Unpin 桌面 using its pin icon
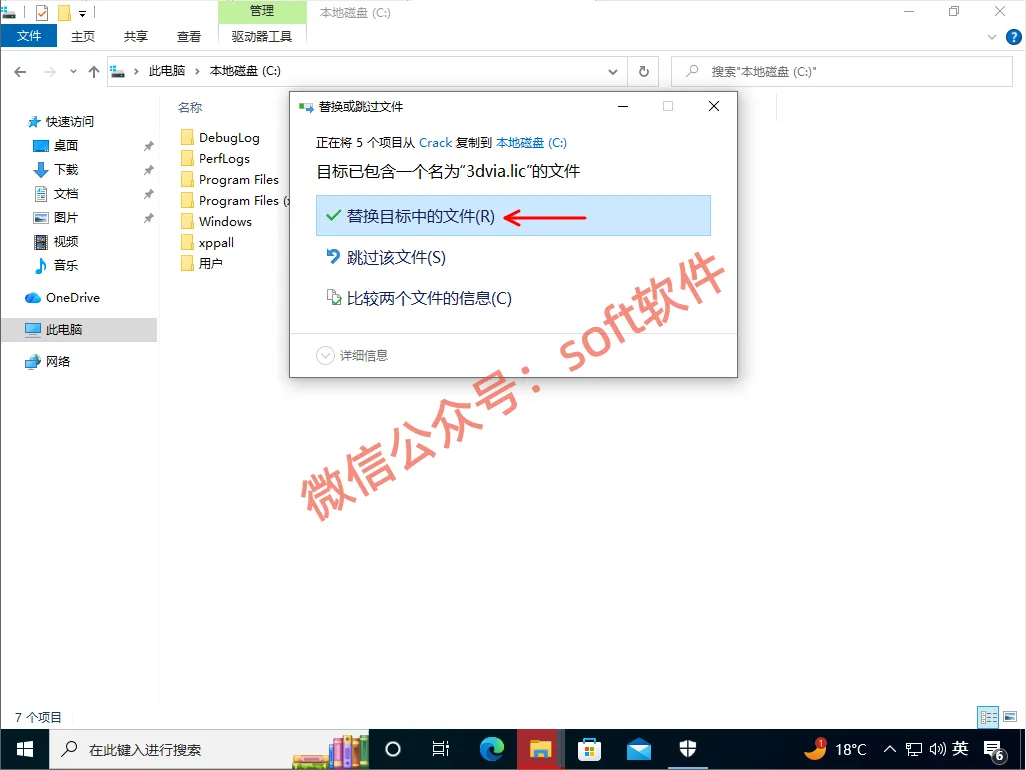The image size is (1026, 770). [x=149, y=146]
